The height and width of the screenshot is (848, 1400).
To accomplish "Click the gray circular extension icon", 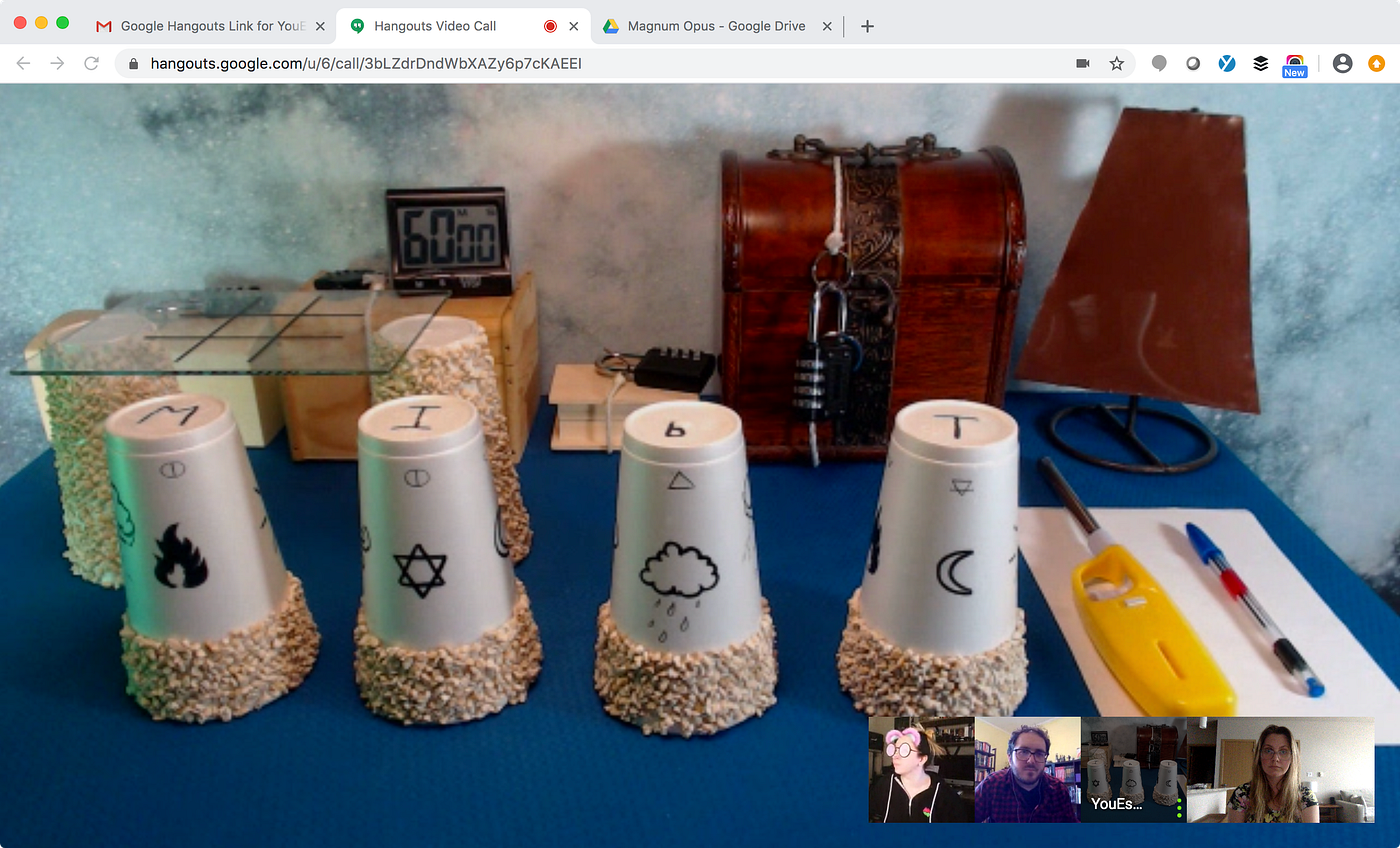I will (x=1193, y=64).
